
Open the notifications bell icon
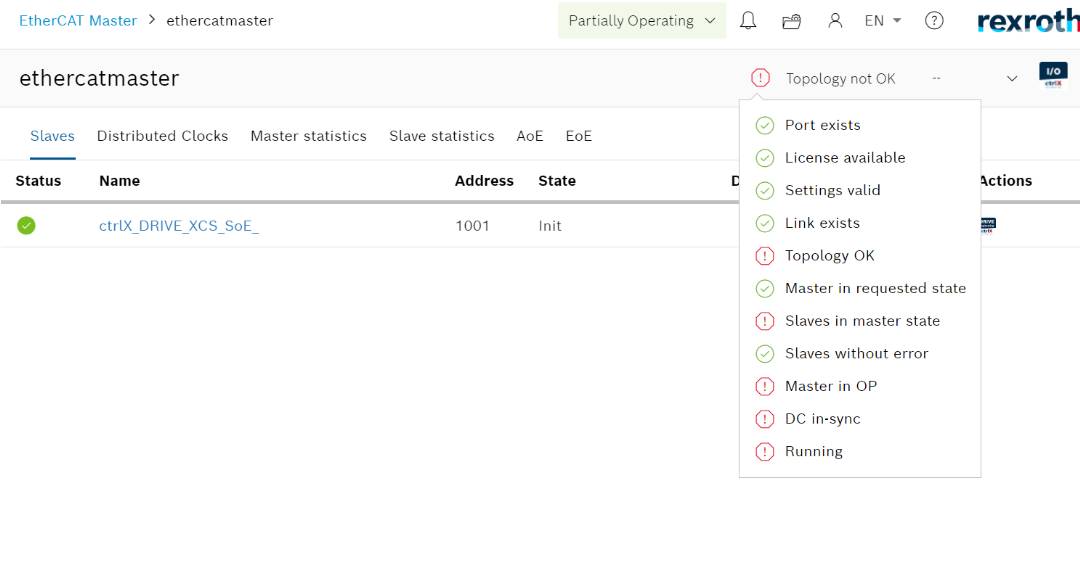tap(748, 21)
